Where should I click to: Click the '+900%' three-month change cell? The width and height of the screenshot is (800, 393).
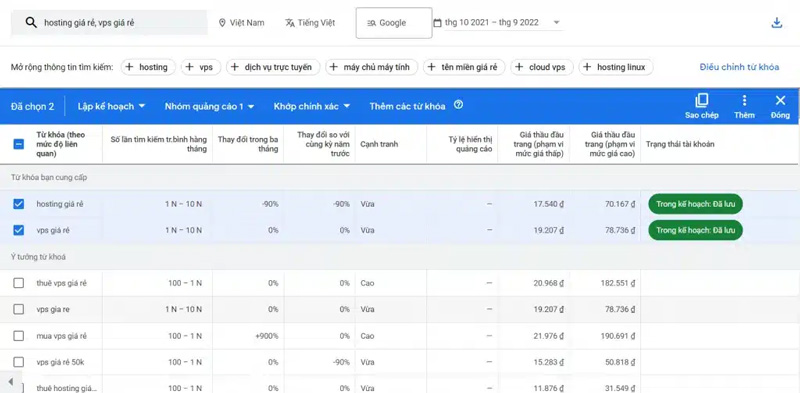pyautogui.click(x=267, y=336)
